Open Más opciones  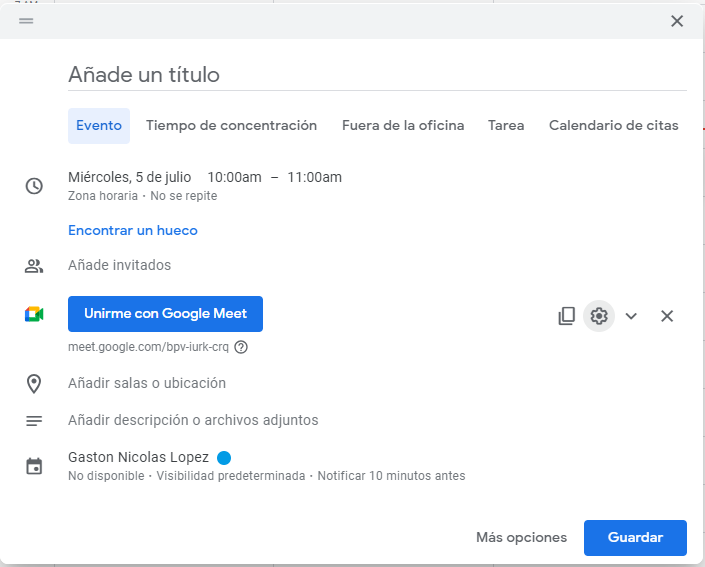(x=521, y=537)
